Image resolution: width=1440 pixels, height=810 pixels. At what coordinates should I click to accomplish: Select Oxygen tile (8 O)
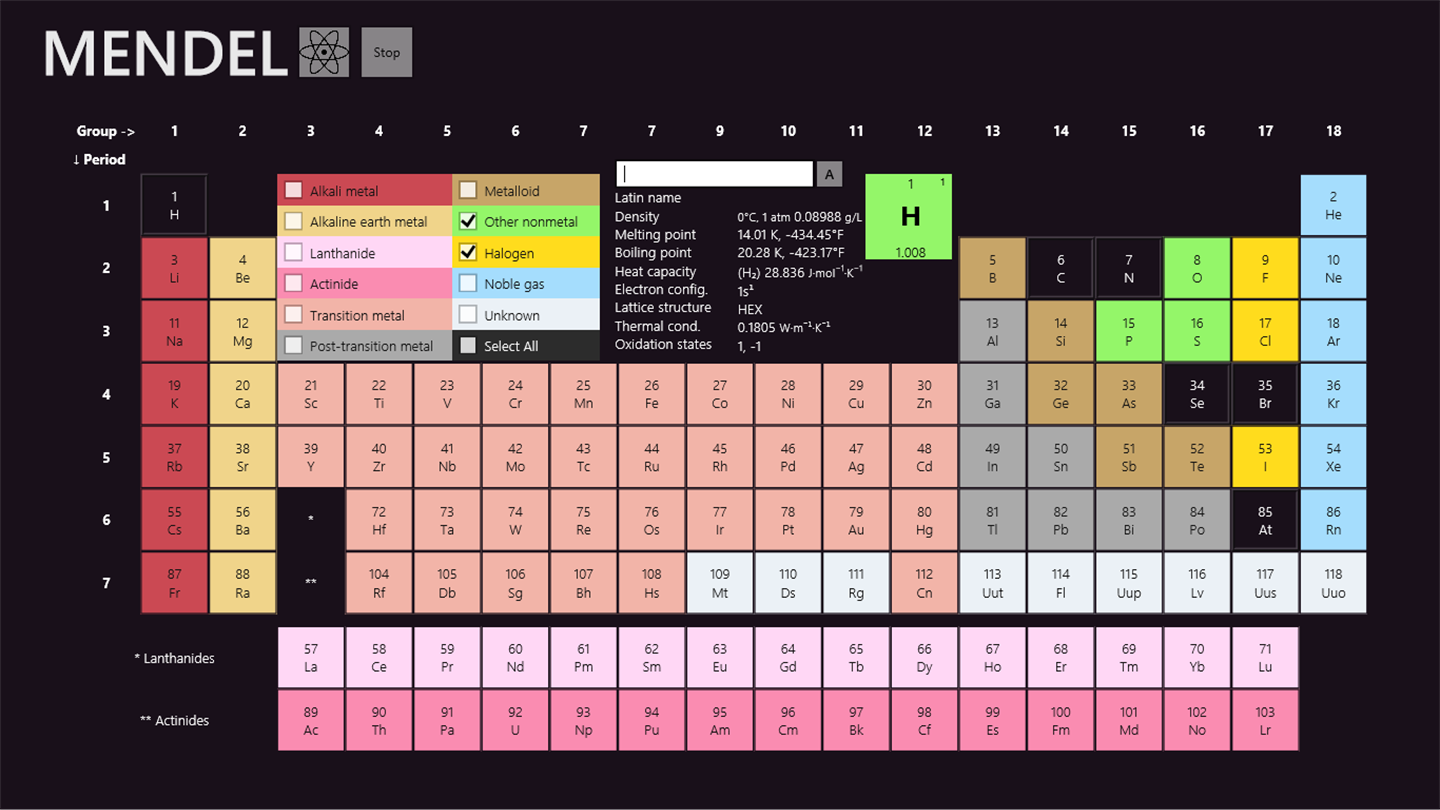point(1197,268)
